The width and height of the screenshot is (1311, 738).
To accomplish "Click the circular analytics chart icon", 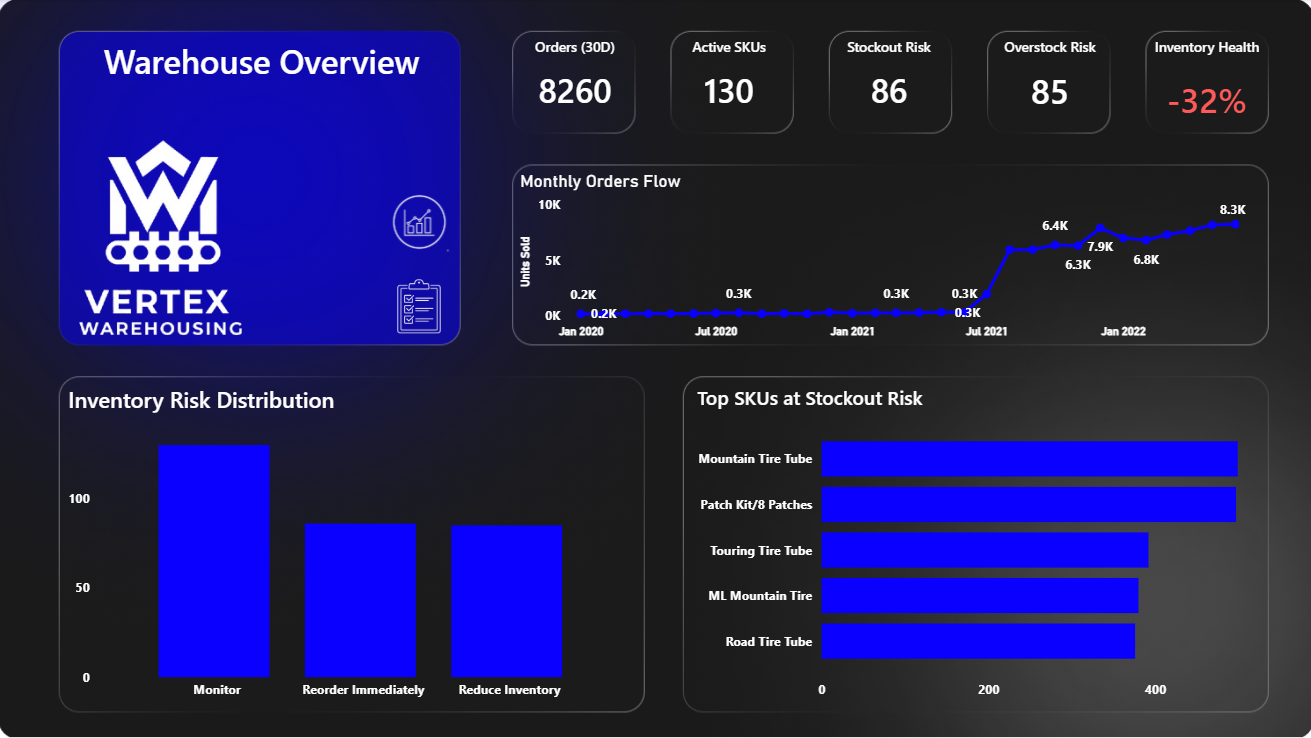I will (418, 221).
